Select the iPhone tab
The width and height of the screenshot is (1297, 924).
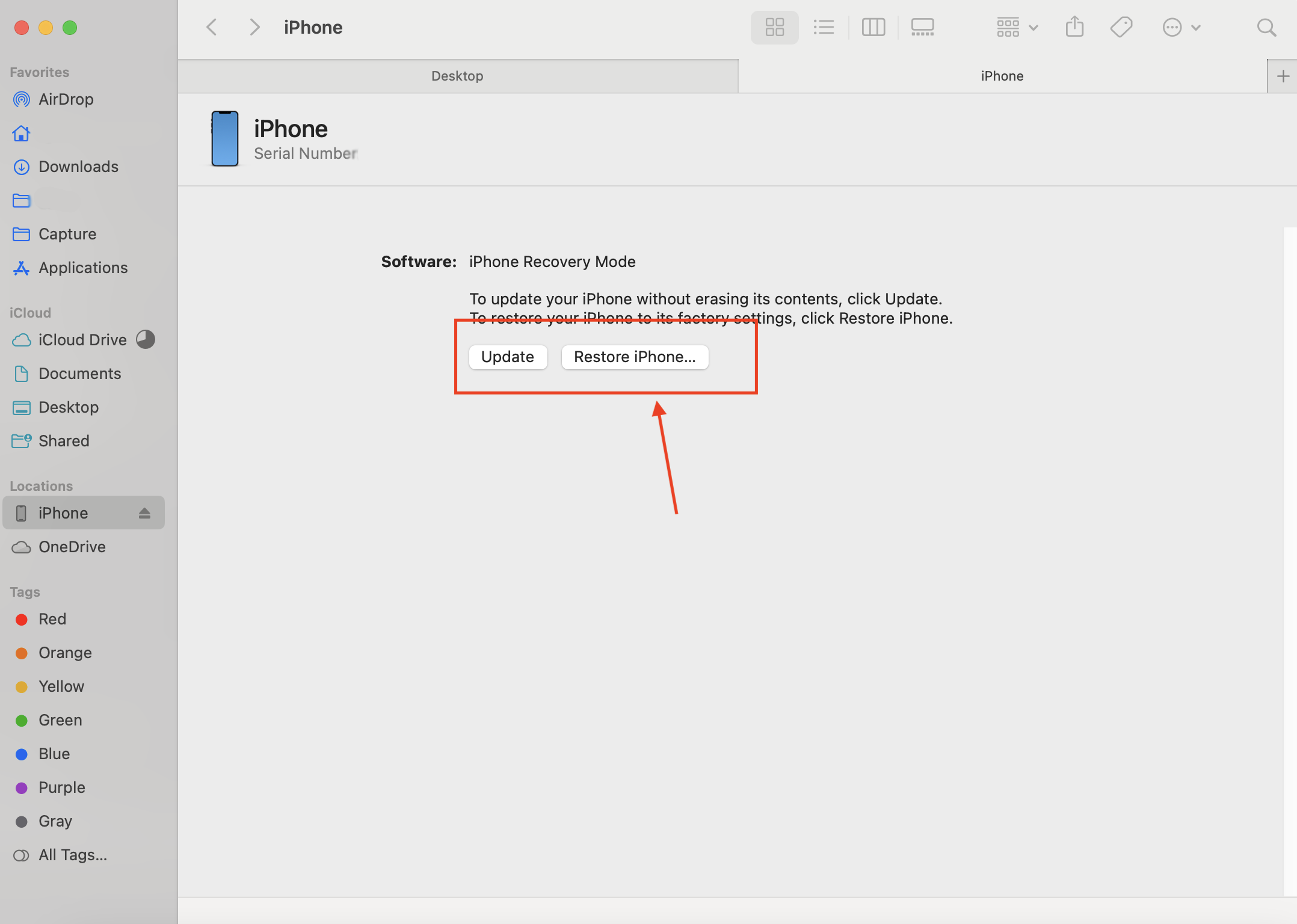[x=1002, y=76]
